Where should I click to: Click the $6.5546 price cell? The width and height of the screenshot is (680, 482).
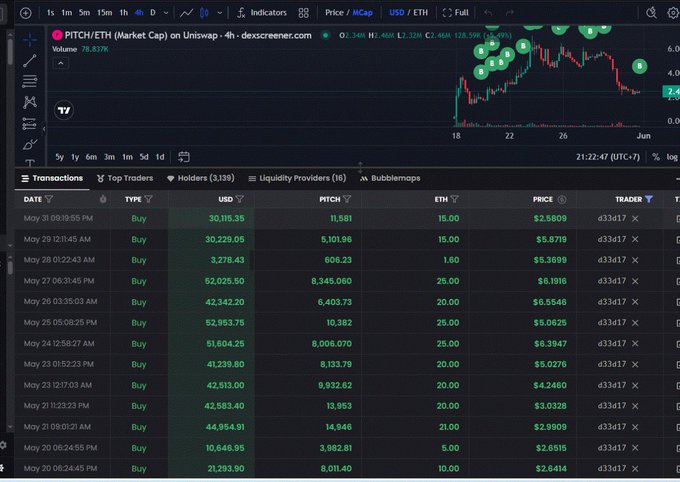pos(549,302)
